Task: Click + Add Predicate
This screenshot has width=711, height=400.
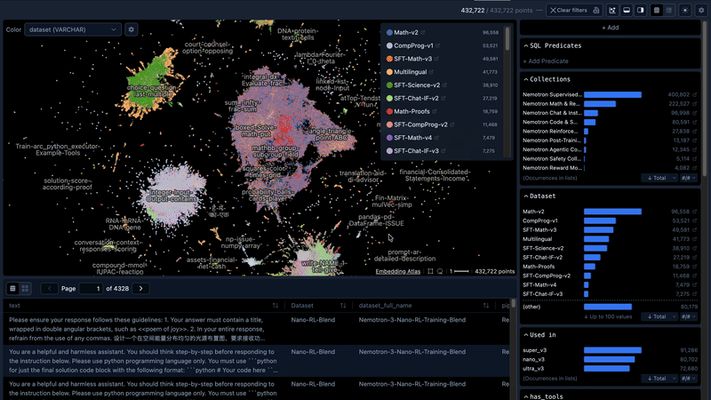Action: [x=545, y=61]
